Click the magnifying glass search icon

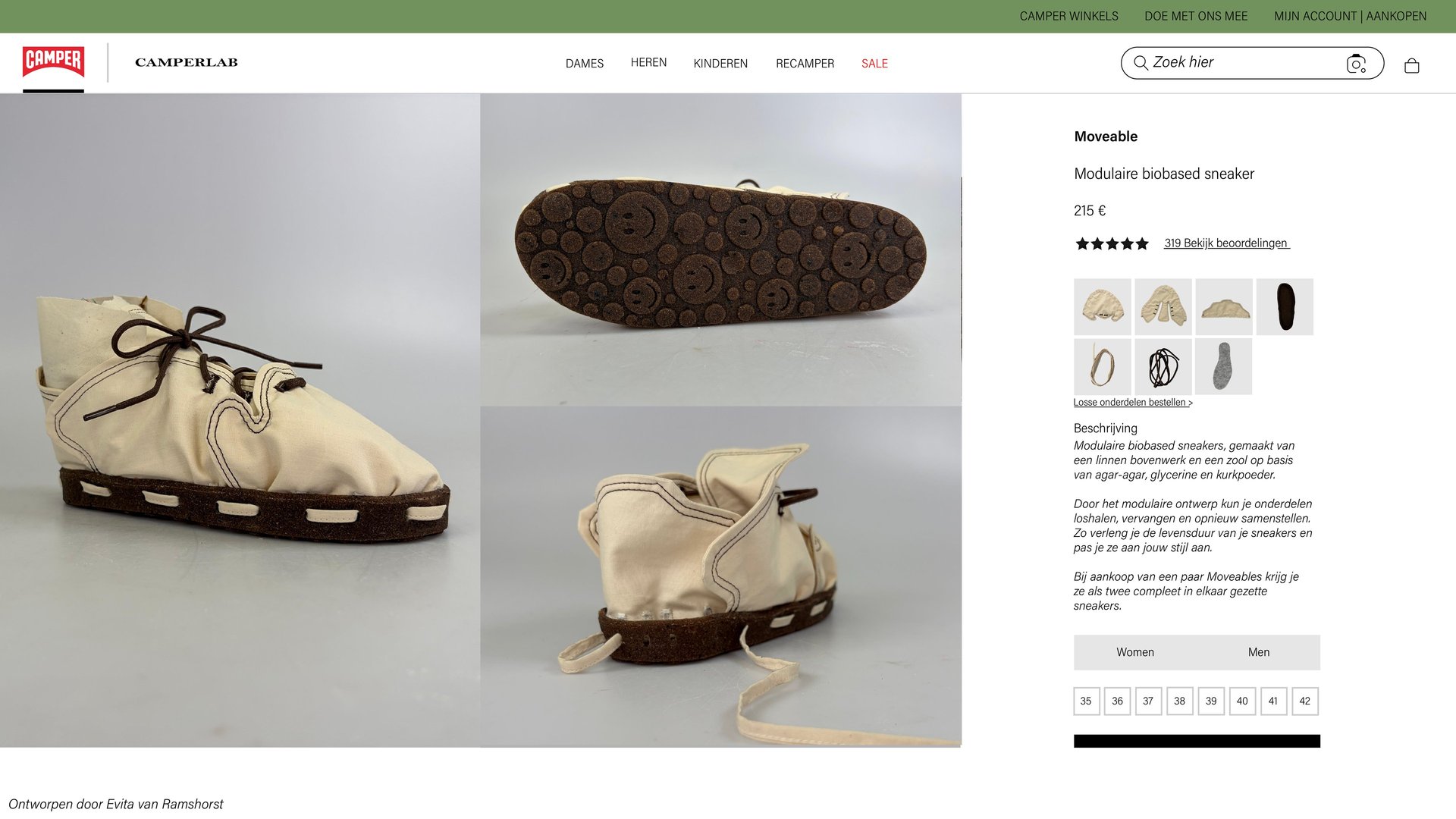(1140, 63)
